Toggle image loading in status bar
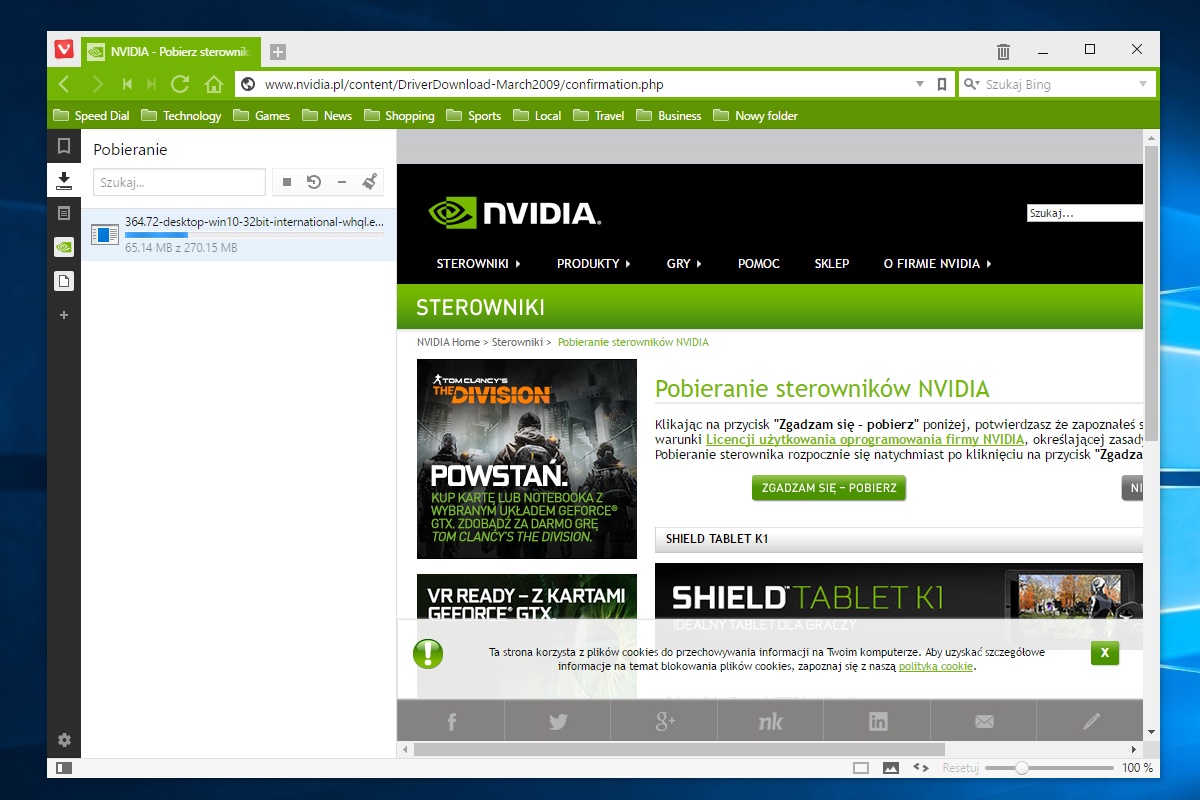Image resolution: width=1200 pixels, height=800 pixels. pos(891,768)
